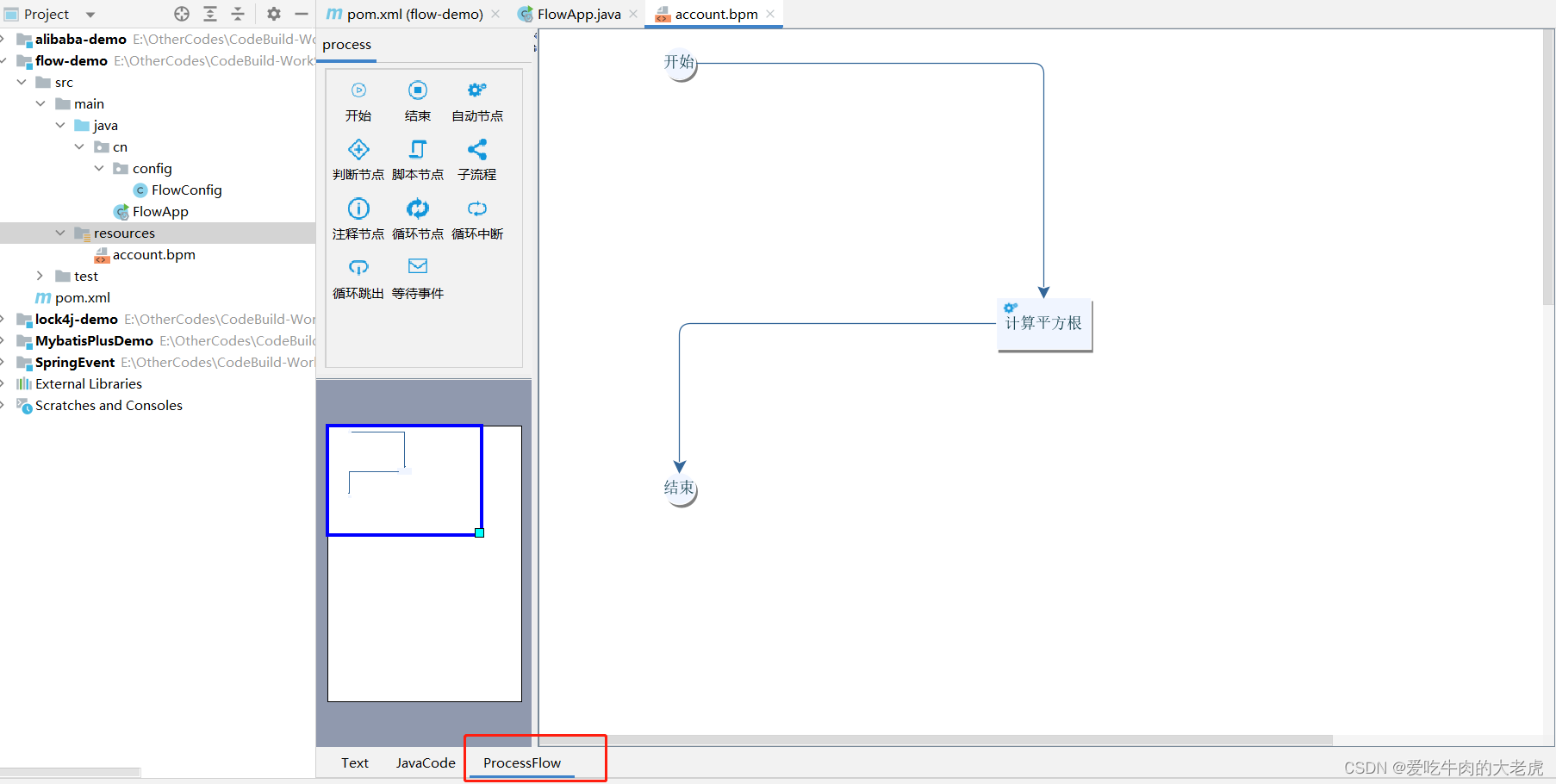Click the 计算平方根 node on the canvas
This screenshot has width=1556, height=784.
pyautogui.click(x=1043, y=323)
